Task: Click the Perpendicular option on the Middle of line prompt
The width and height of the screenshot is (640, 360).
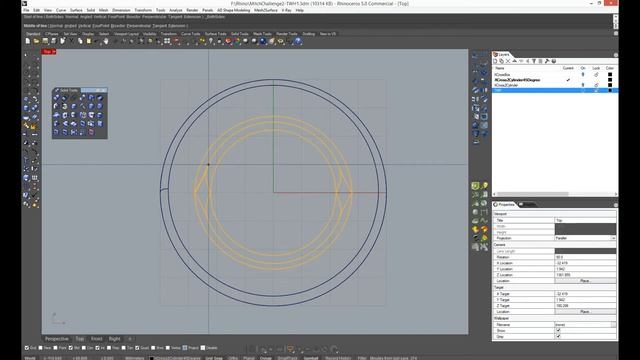Action: 138,26
